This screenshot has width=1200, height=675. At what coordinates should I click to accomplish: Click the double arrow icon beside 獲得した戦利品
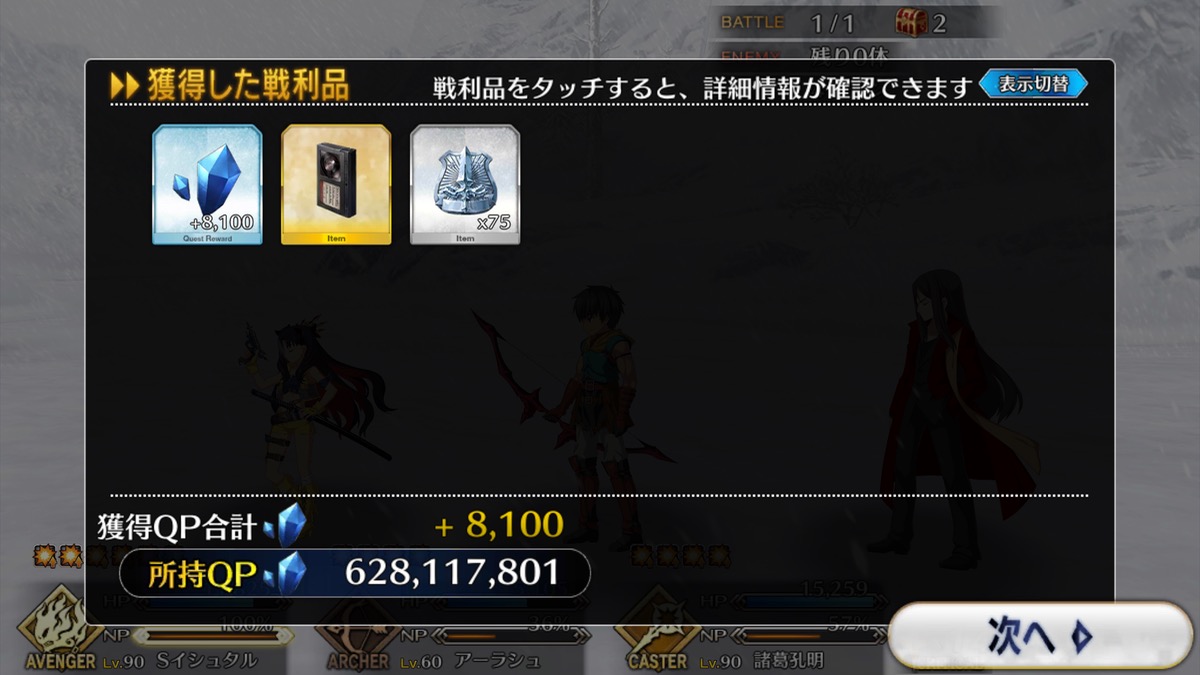pos(124,86)
